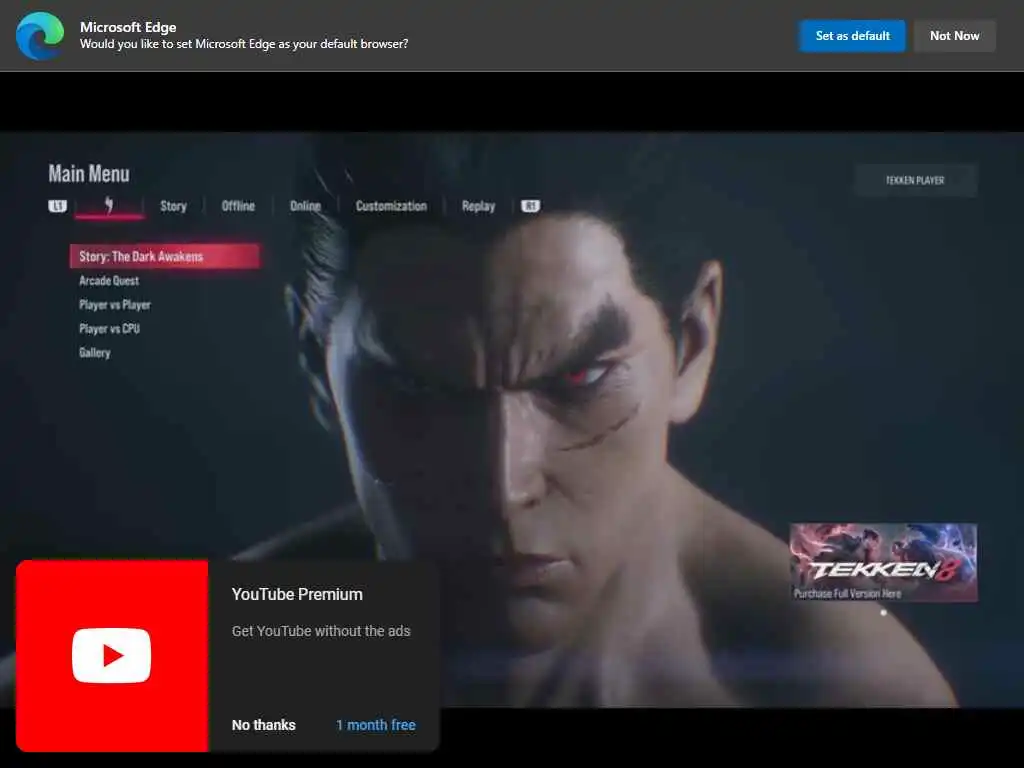Click the R1 bumper icon in the menu
Screen dimensions: 1024x768
click(530, 206)
